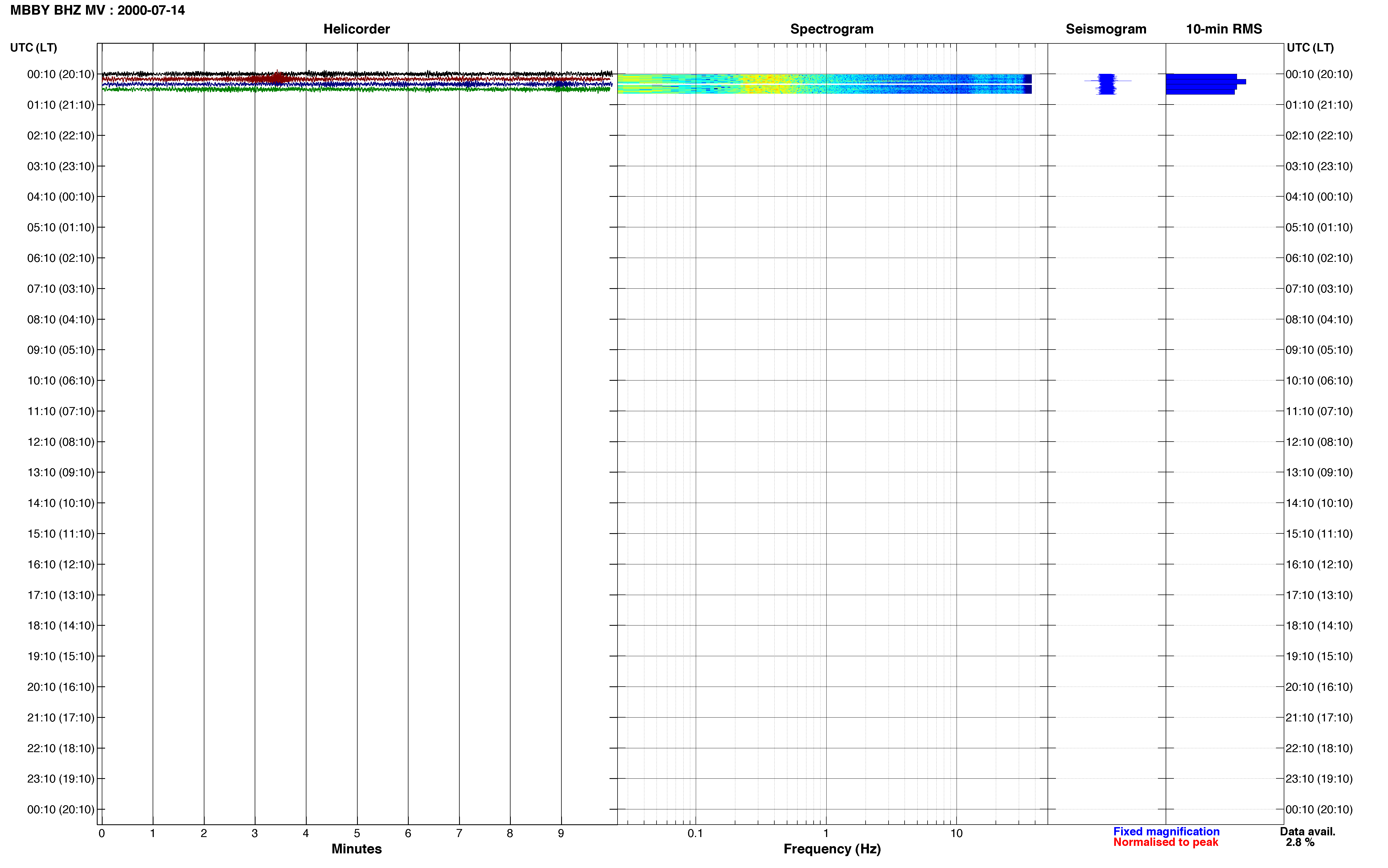The width and height of the screenshot is (1388, 868).
Task: Click the left axis label '01:10 (21:10)'
Action: click(x=61, y=105)
